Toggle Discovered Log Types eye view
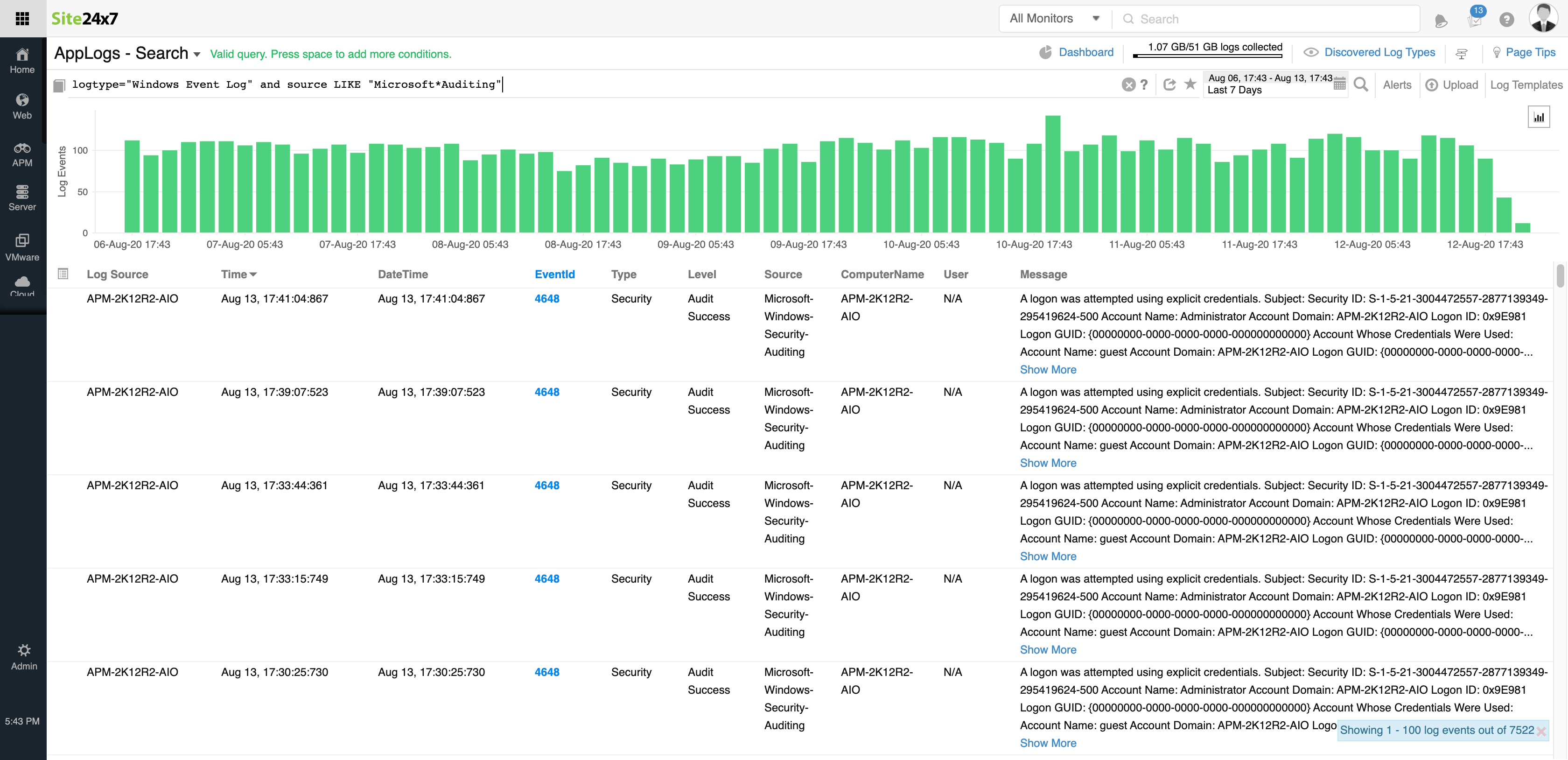The width and height of the screenshot is (1568, 760). click(1310, 52)
